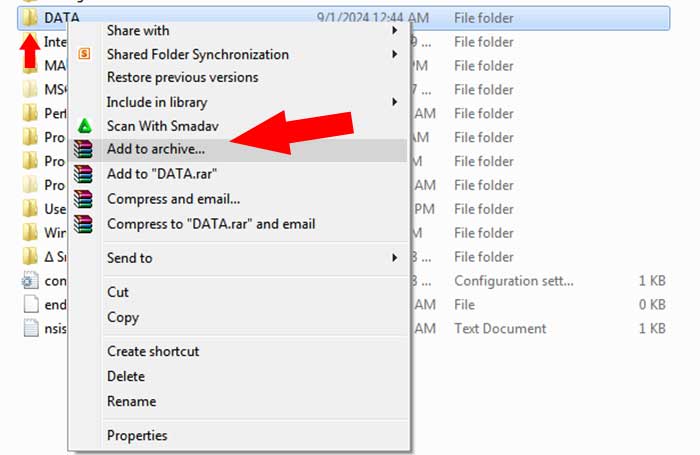Select Restore previous versions
700x455 pixels.
pyautogui.click(x=182, y=77)
